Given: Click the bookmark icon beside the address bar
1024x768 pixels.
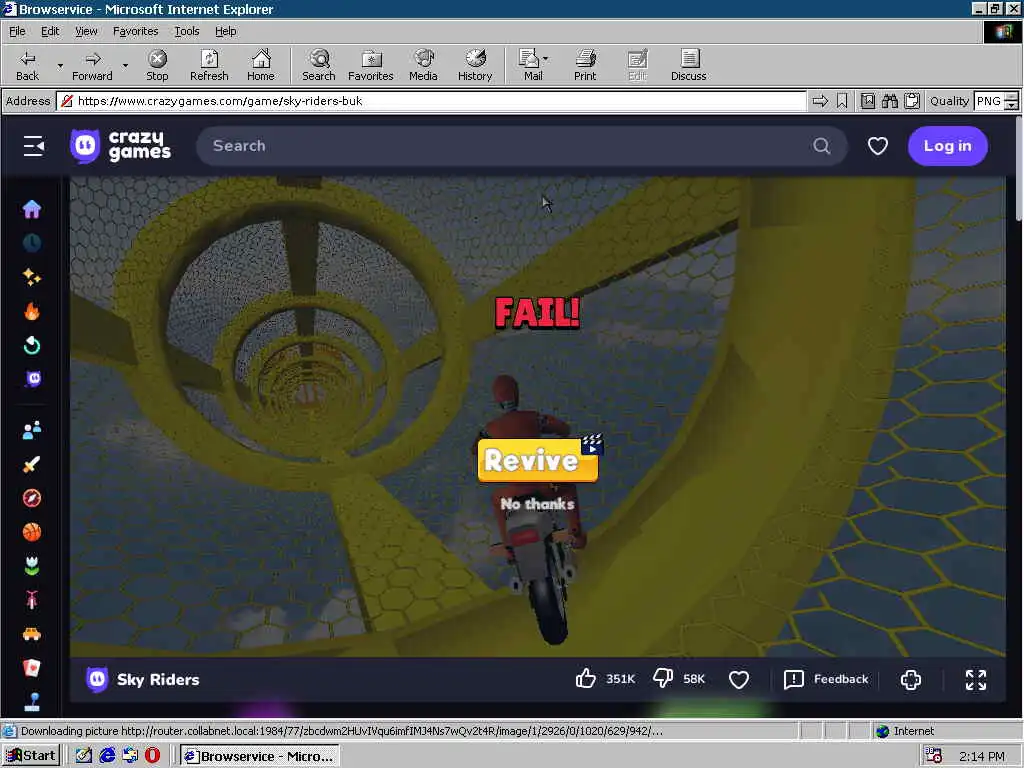Looking at the screenshot, I should click(x=842, y=101).
